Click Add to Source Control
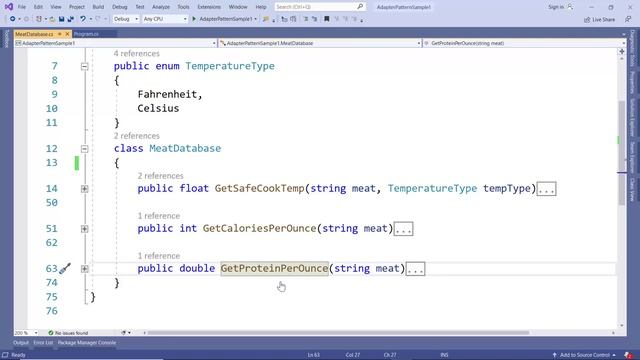 [x=584, y=355]
